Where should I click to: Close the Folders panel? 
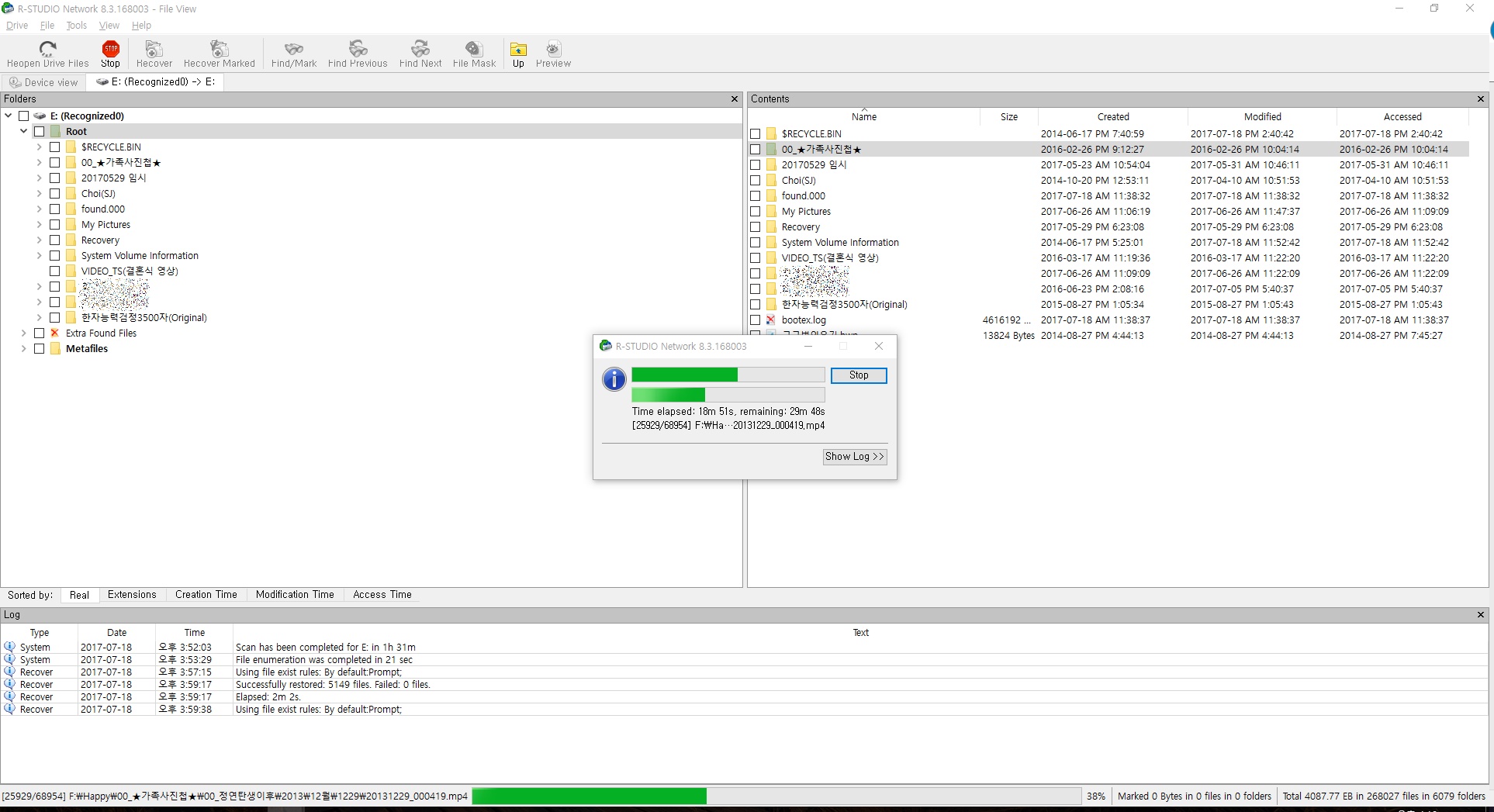coord(735,99)
